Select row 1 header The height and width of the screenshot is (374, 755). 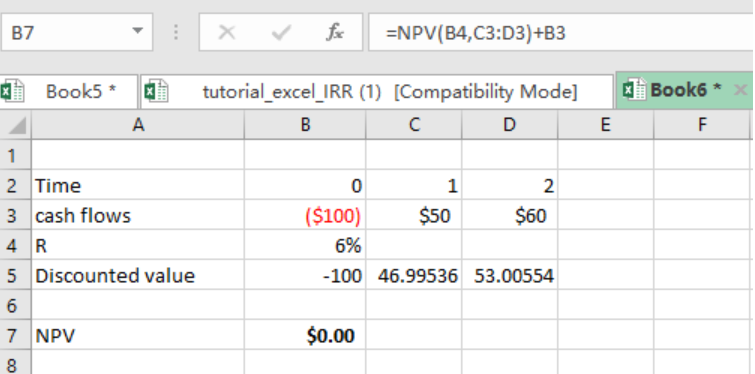click(x=15, y=155)
